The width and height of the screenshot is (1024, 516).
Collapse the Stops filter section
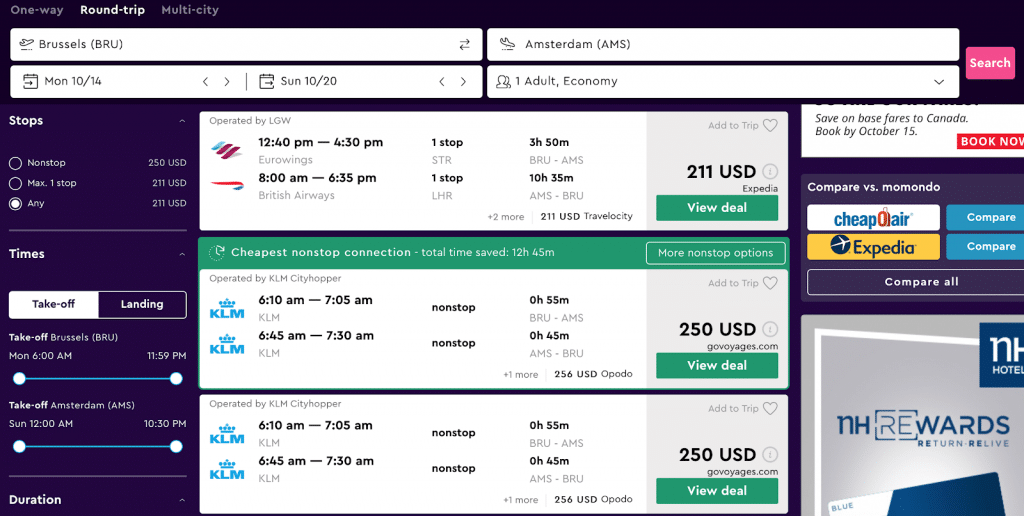[x=182, y=121]
